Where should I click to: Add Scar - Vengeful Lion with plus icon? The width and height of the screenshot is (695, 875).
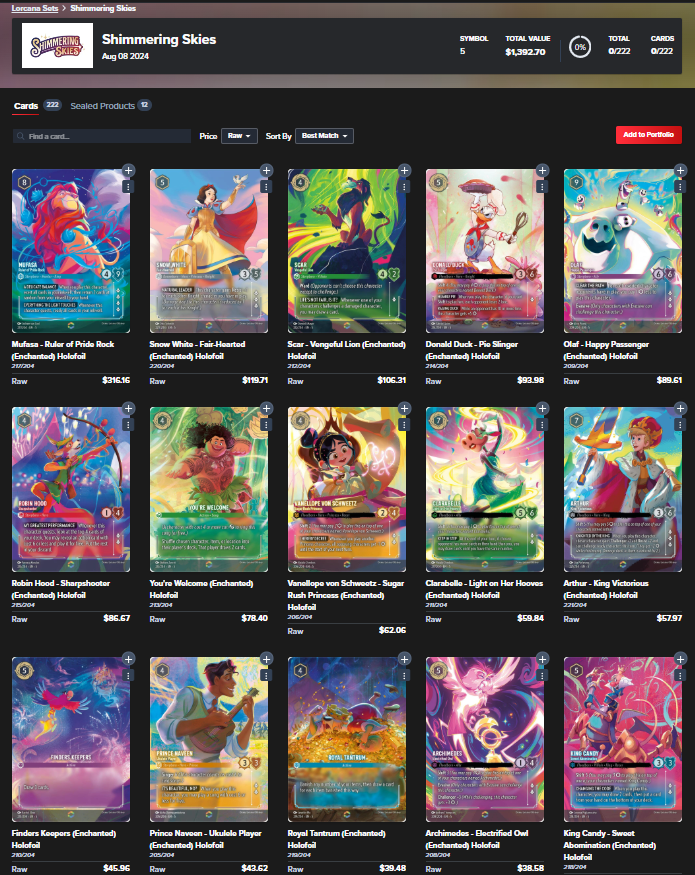[404, 170]
